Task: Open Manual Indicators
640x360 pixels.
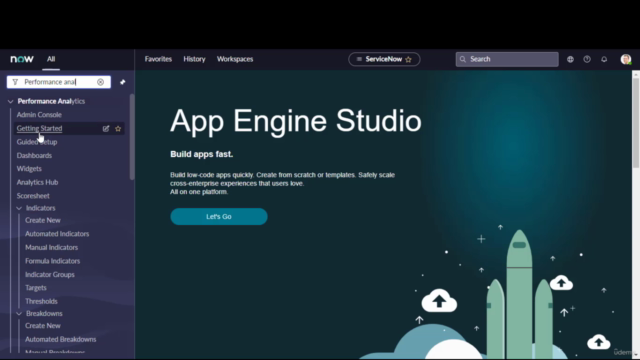Action: click(x=51, y=247)
